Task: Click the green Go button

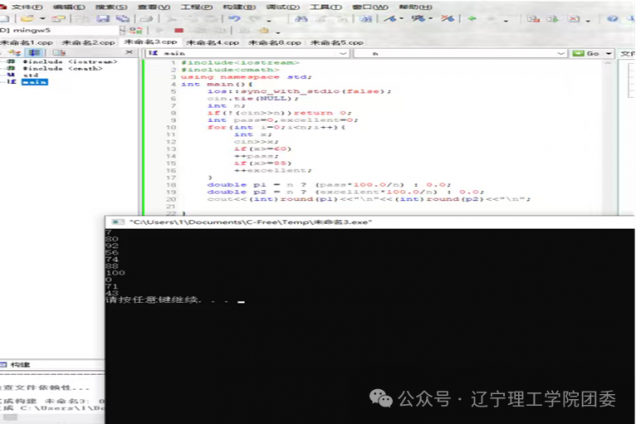Action: click(587, 53)
